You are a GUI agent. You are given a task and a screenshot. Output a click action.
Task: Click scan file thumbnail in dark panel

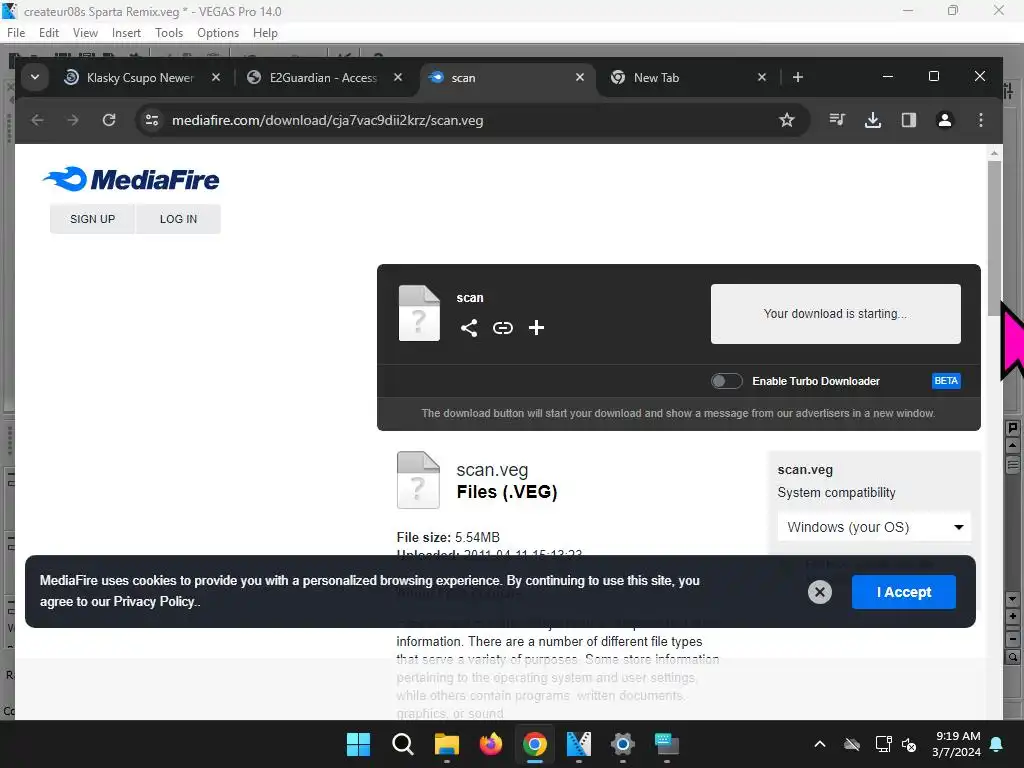pos(419,313)
